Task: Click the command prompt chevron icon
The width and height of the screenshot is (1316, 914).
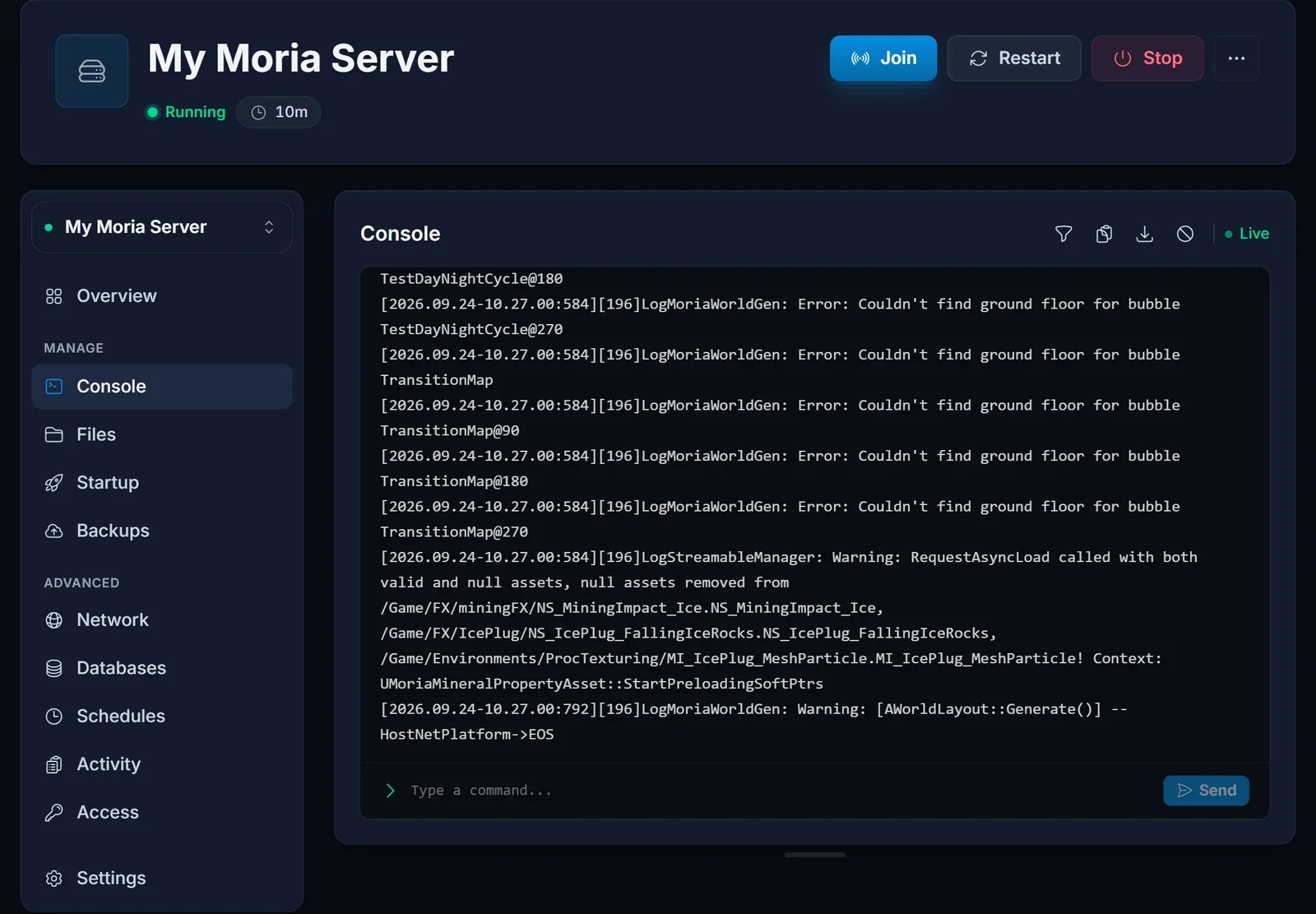Action: [x=391, y=791]
